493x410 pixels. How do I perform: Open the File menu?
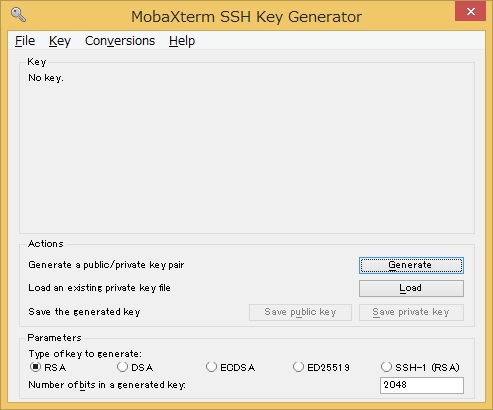click(x=25, y=41)
